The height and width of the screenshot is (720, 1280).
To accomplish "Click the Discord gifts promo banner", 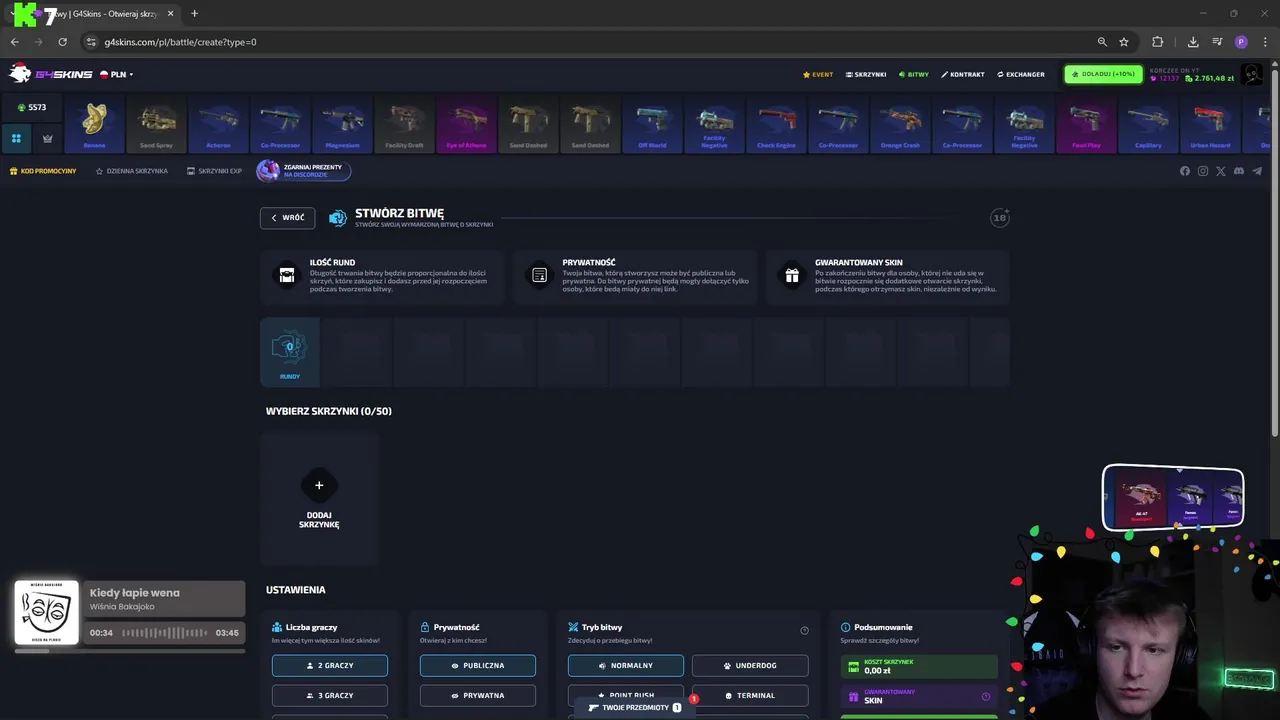I will coord(304,171).
